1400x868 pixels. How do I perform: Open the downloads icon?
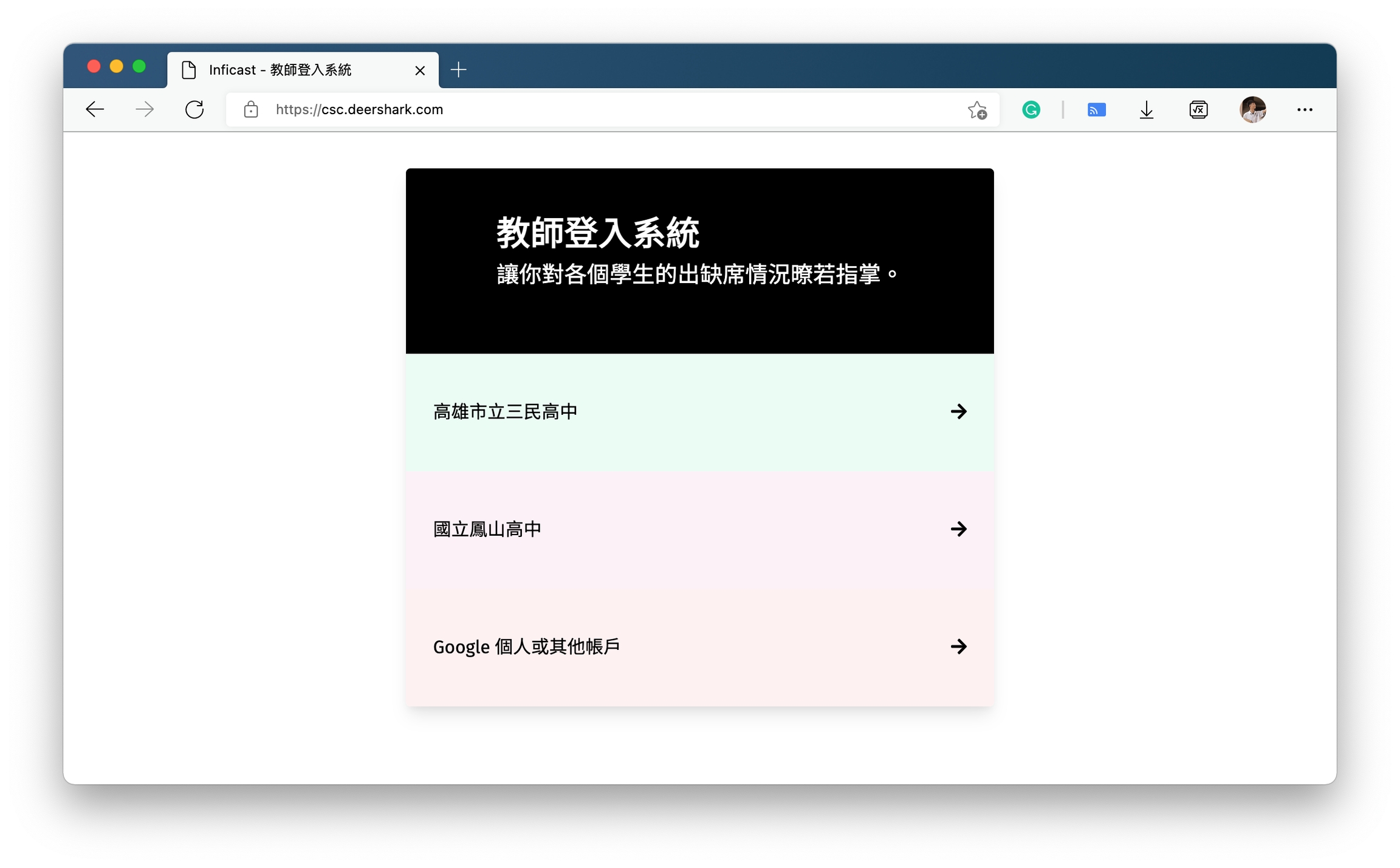click(1147, 110)
